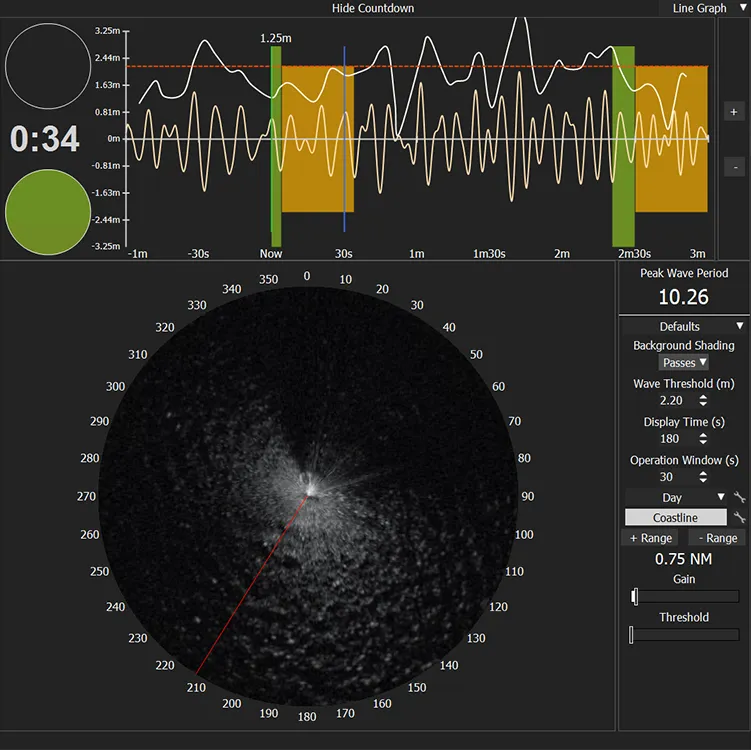Viewport: 751px width, 750px height.
Task: Click Hide Countdown at the top
Action: (x=373, y=8)
